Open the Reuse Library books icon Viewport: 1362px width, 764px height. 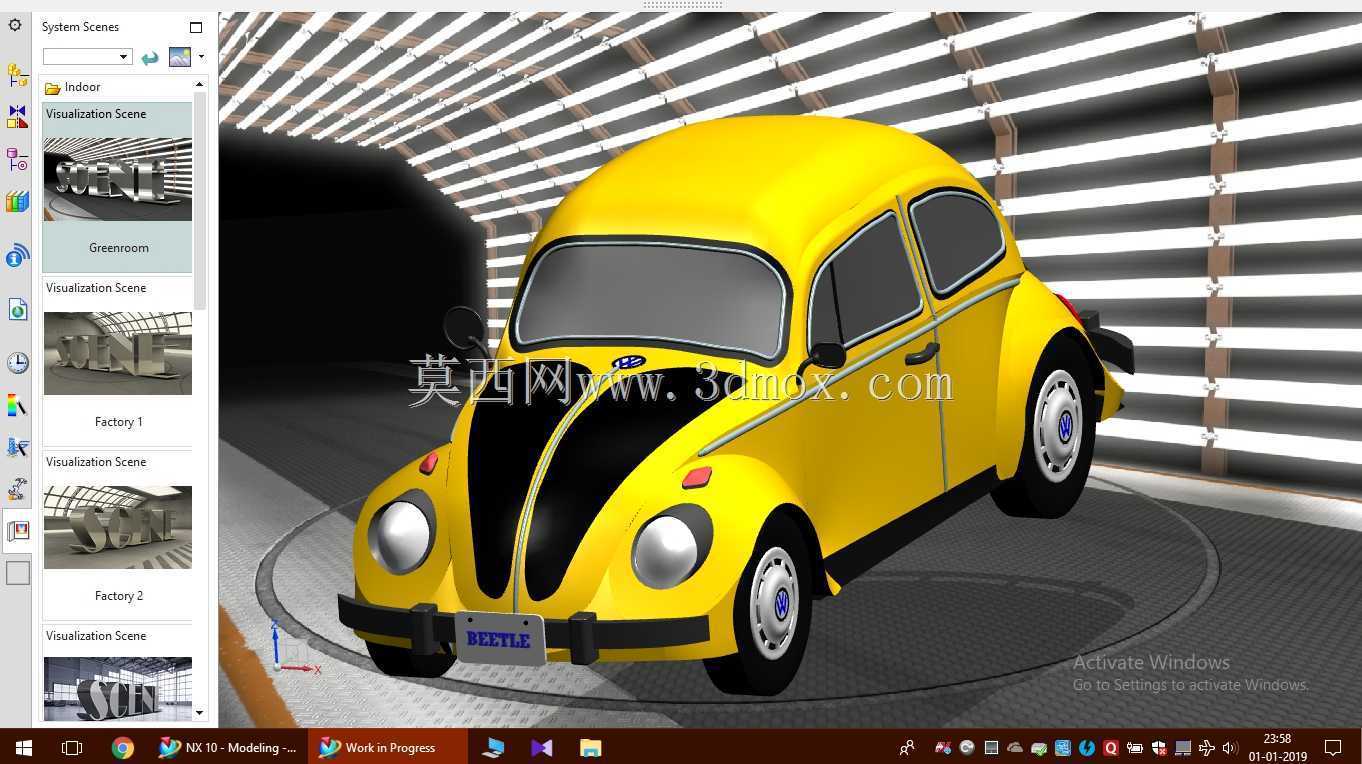pos(17,202)
